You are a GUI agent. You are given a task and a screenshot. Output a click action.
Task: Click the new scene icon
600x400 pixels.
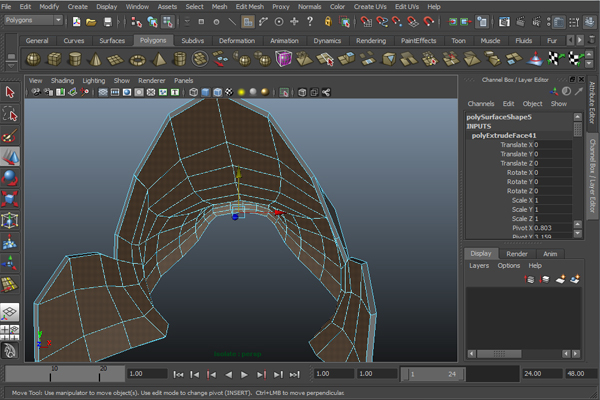[77, 22]
